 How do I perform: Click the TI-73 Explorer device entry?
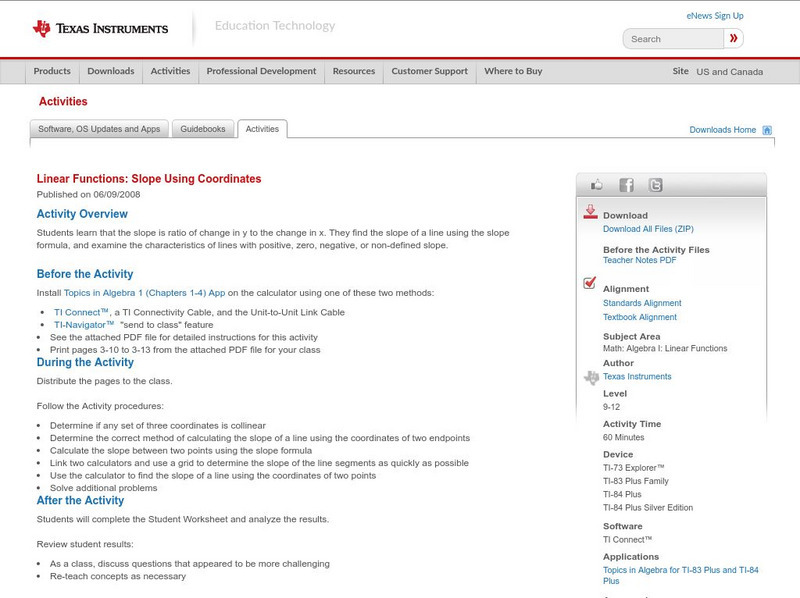634,468
